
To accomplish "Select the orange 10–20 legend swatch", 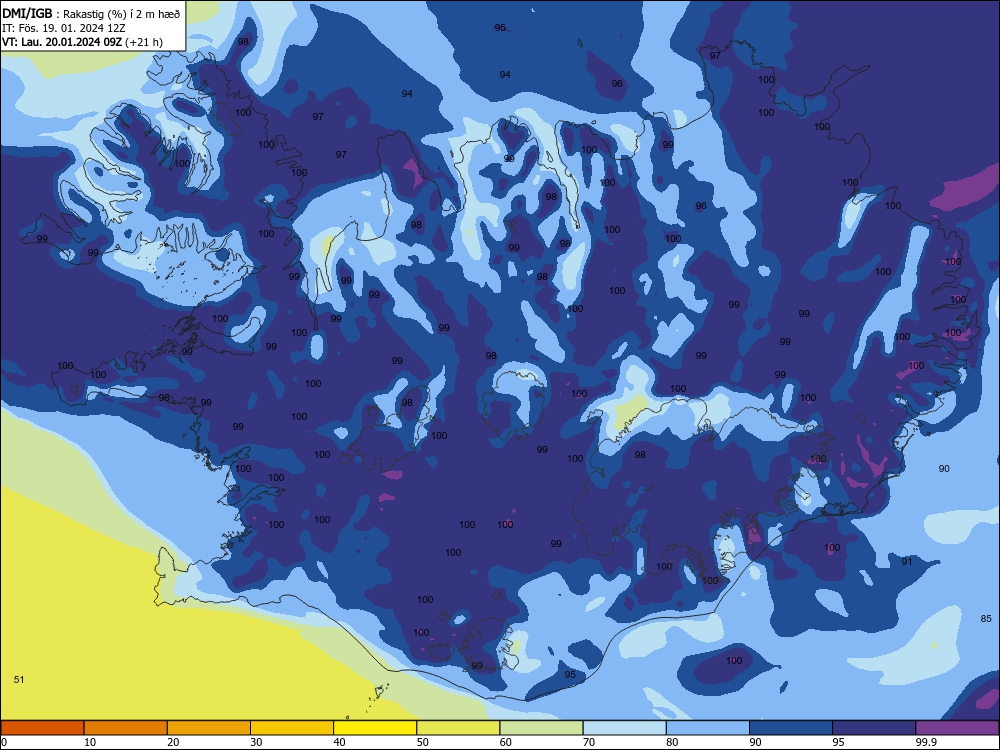I will pos(126,727).
